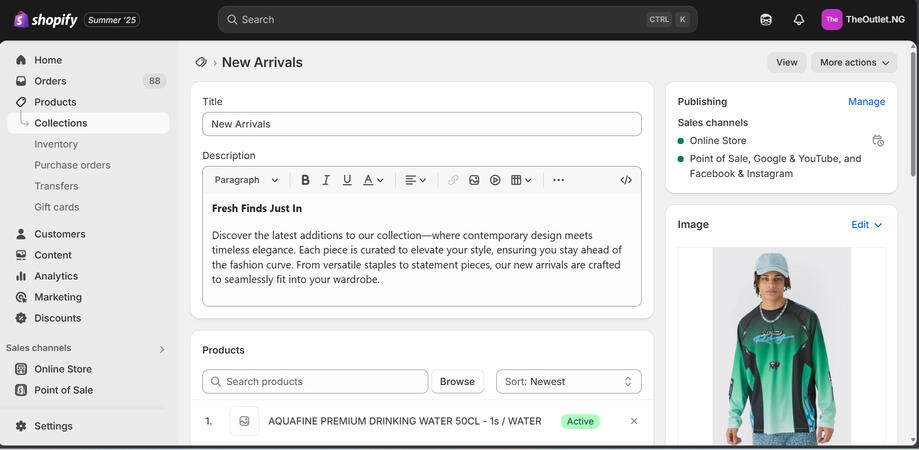Click the collections breadcrumb tag icon

pyautogui.click(x=201, y=62)
